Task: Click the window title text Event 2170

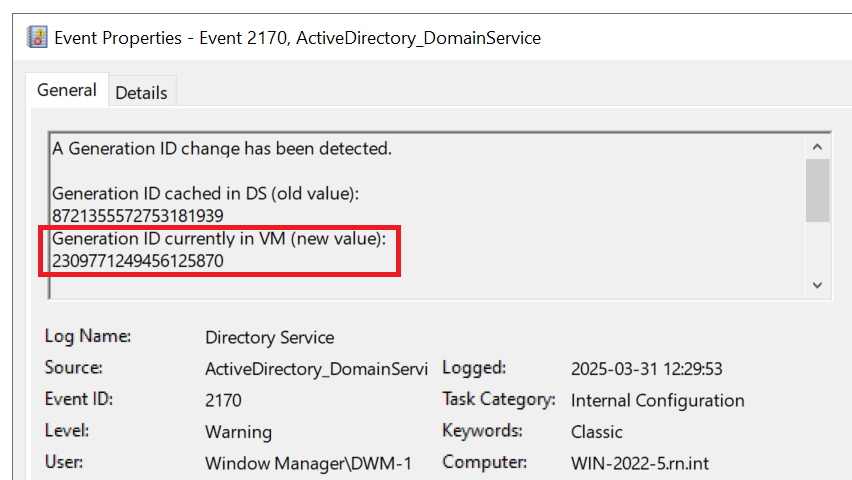Action: point(243,38)
